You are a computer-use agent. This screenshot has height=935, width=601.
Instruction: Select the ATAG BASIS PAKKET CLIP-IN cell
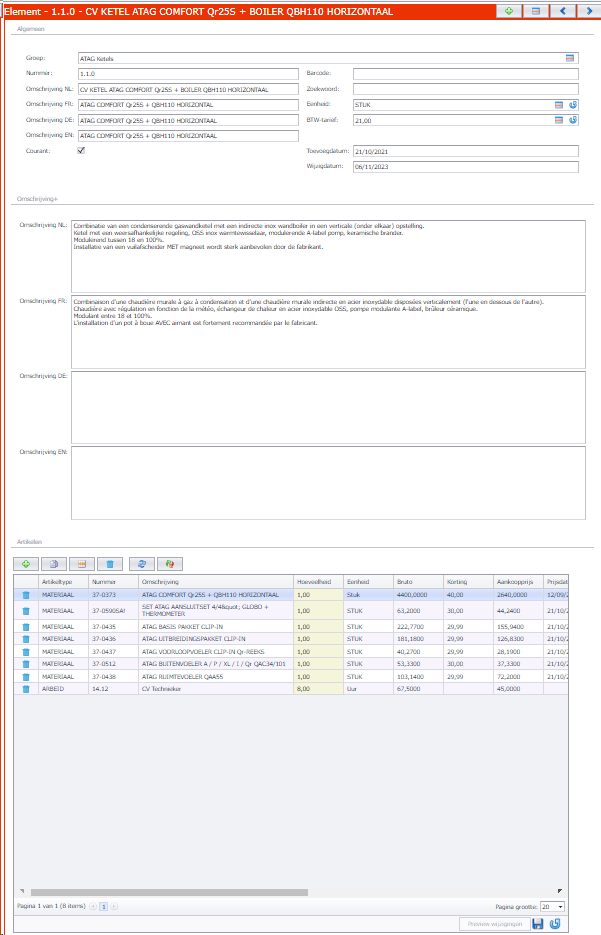coord(216,627)
